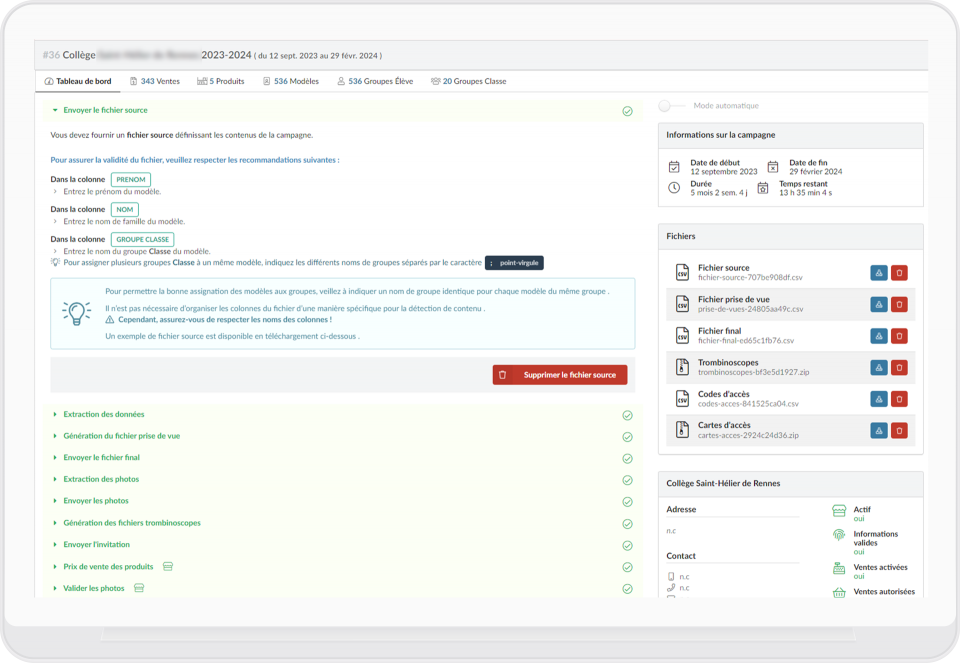Screen dimensions: 960x663
Task: Click file name trombinoscopes-bf3e5d1927.zip
Action: [x=754, y=372]
